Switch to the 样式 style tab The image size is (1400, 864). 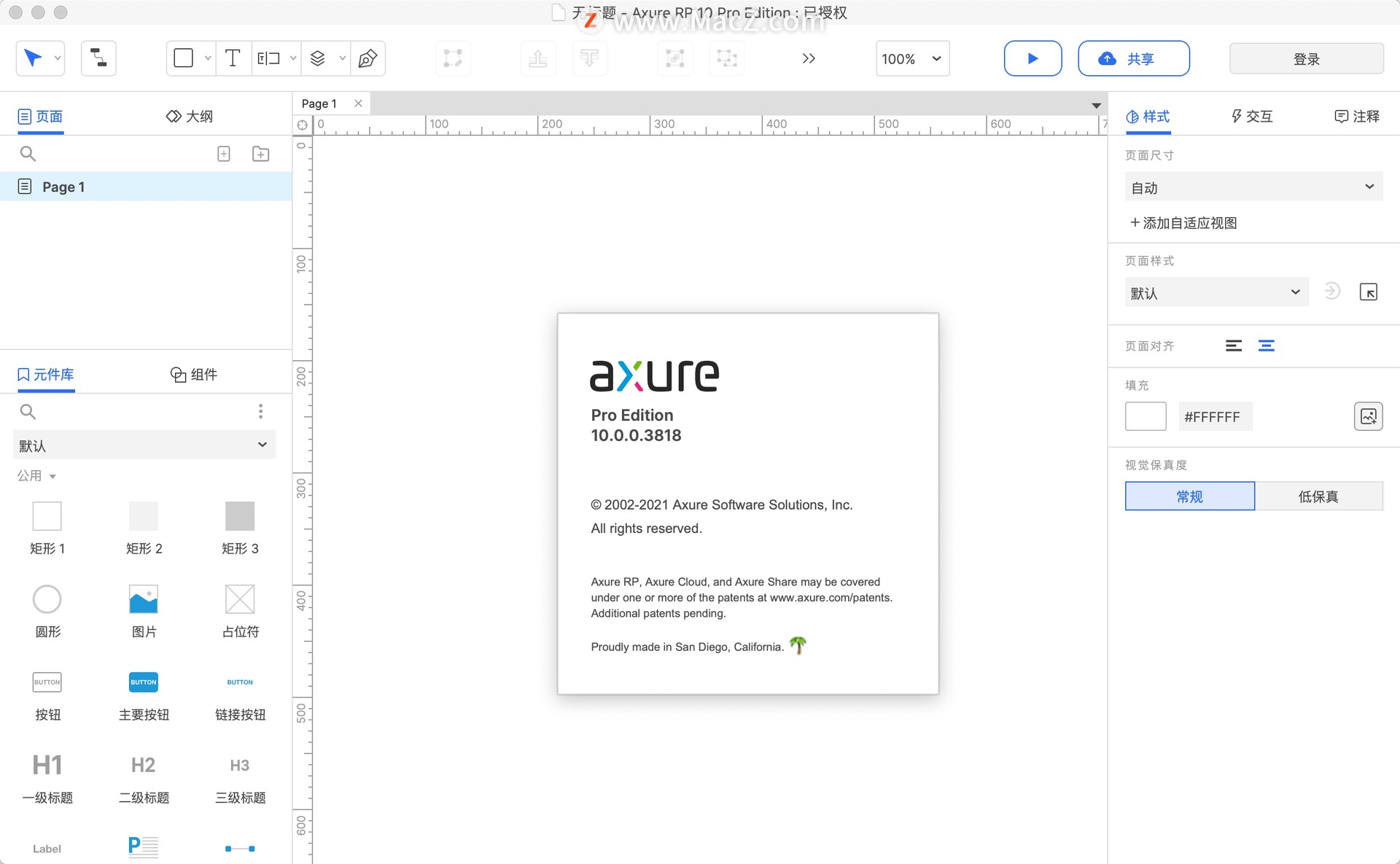(1148, 116)
